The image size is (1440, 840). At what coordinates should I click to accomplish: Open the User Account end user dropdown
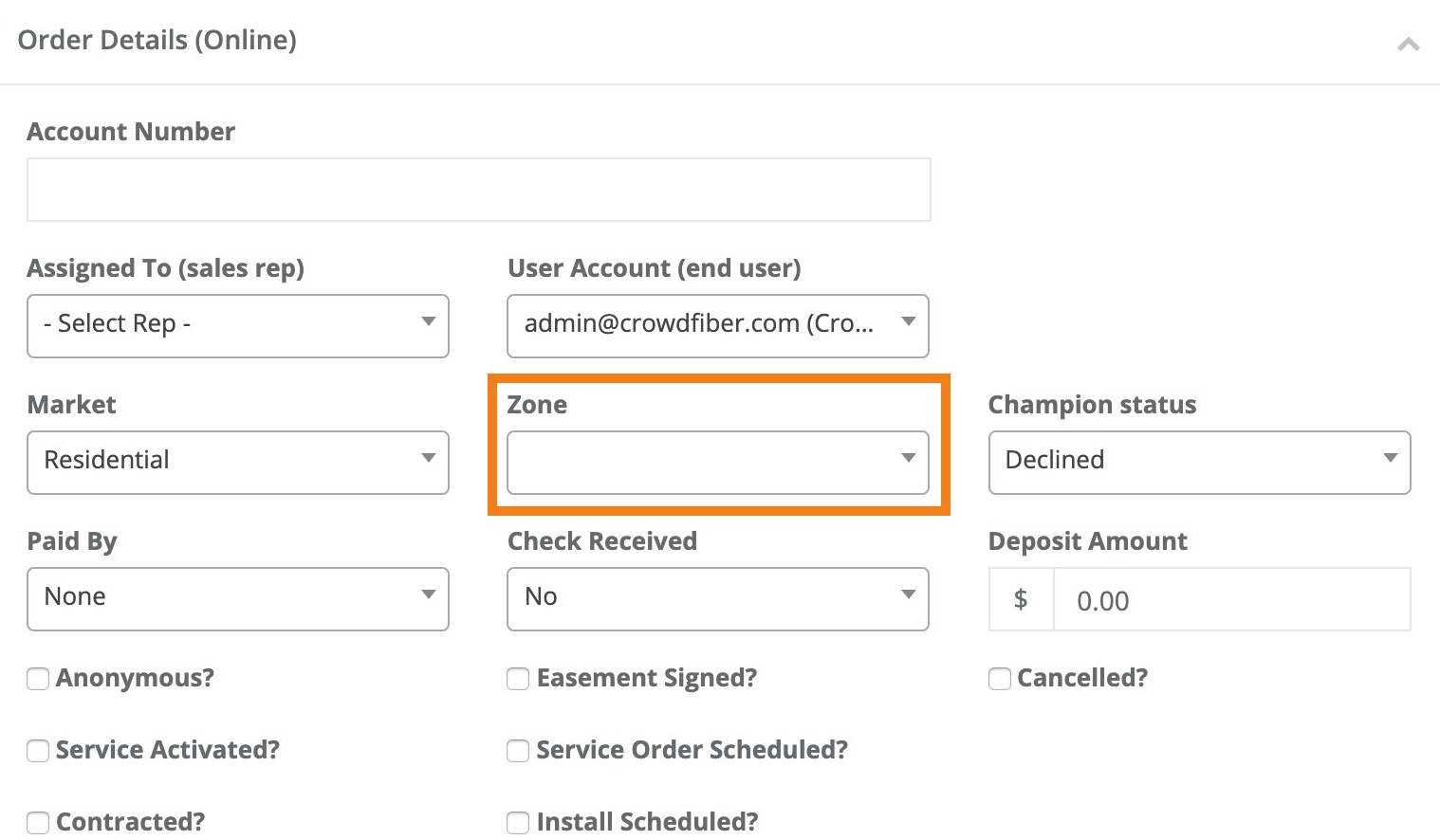point(717,325)
